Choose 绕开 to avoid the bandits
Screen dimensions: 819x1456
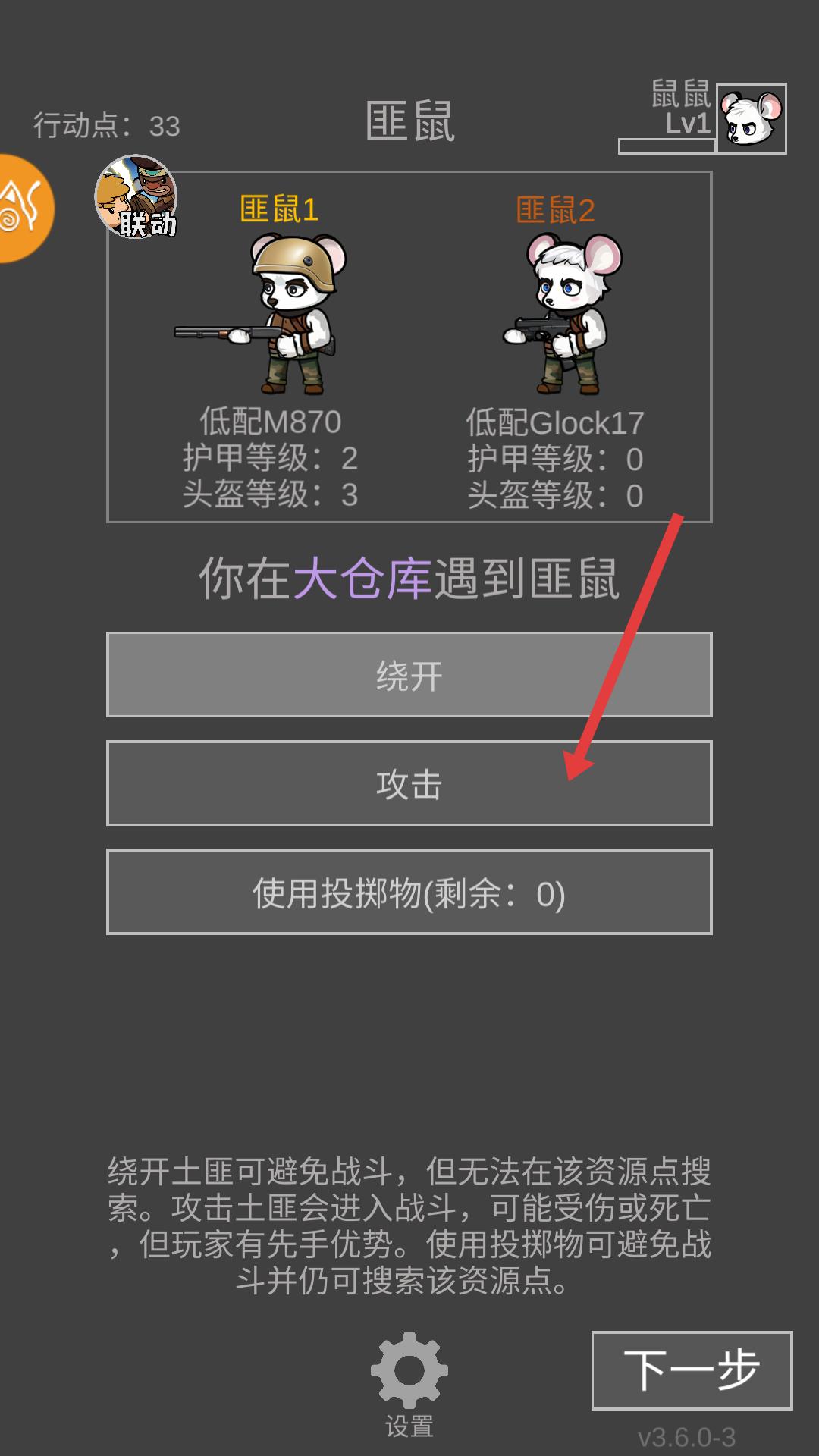coord(409,674)
